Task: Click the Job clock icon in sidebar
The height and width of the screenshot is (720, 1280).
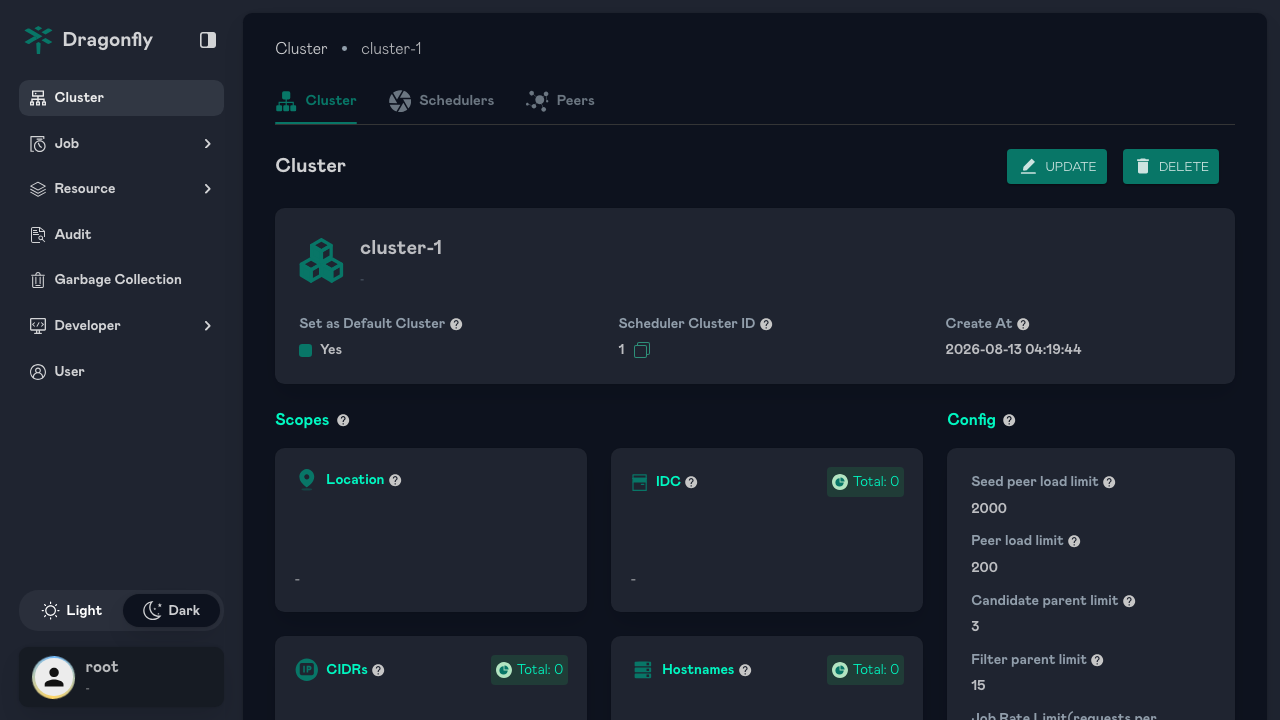Action: click(38, 144)
